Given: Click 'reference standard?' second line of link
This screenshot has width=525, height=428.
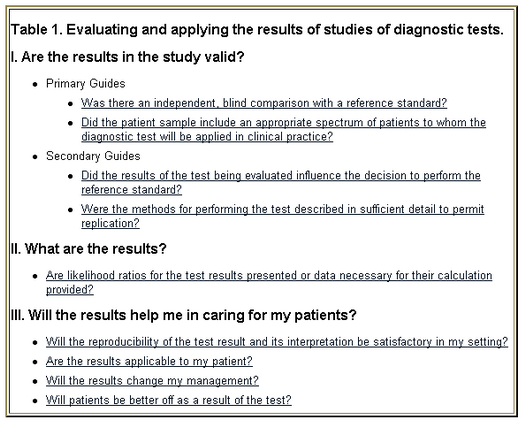Looking at the screenshot, I should 131,190.
